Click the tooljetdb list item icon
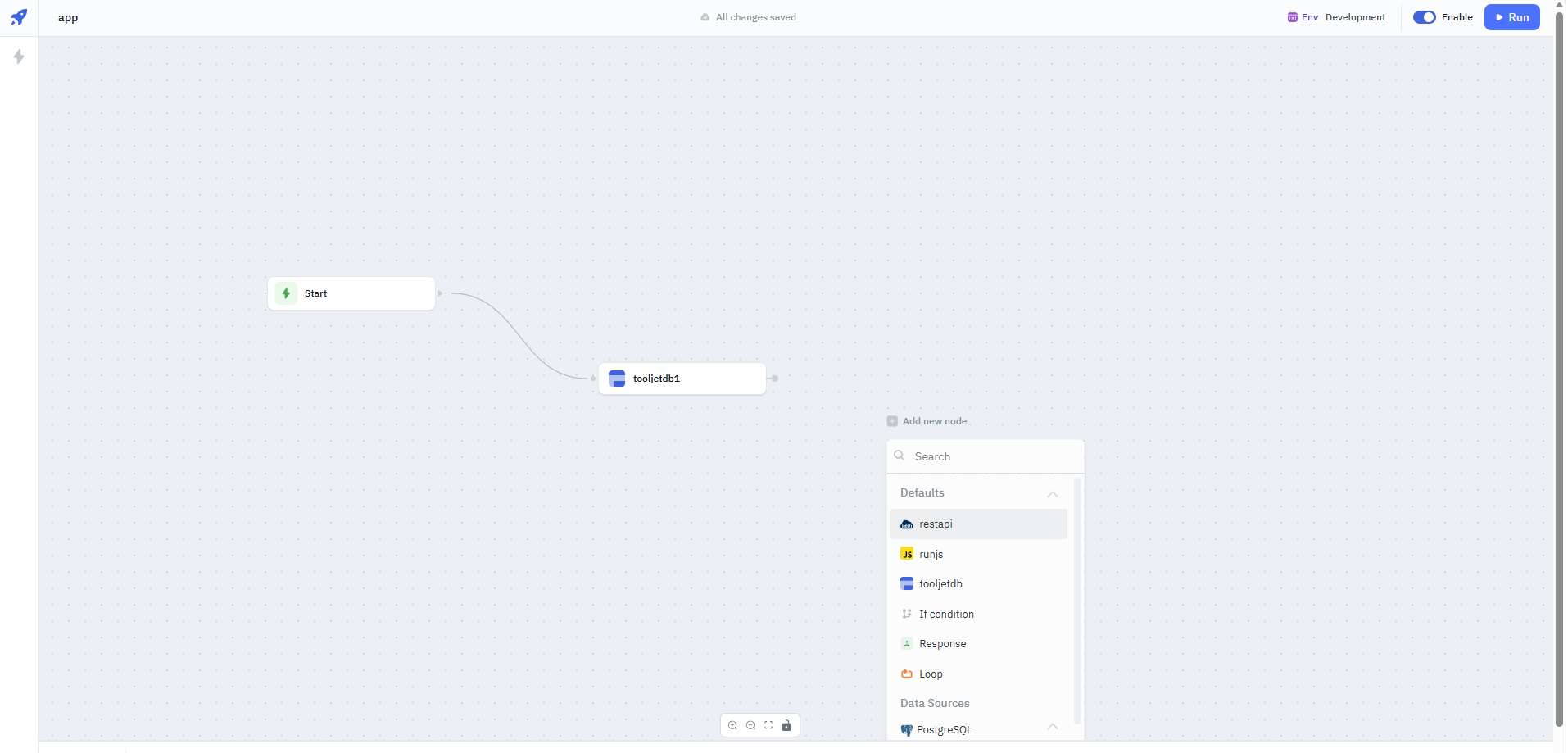 (907, 583)
